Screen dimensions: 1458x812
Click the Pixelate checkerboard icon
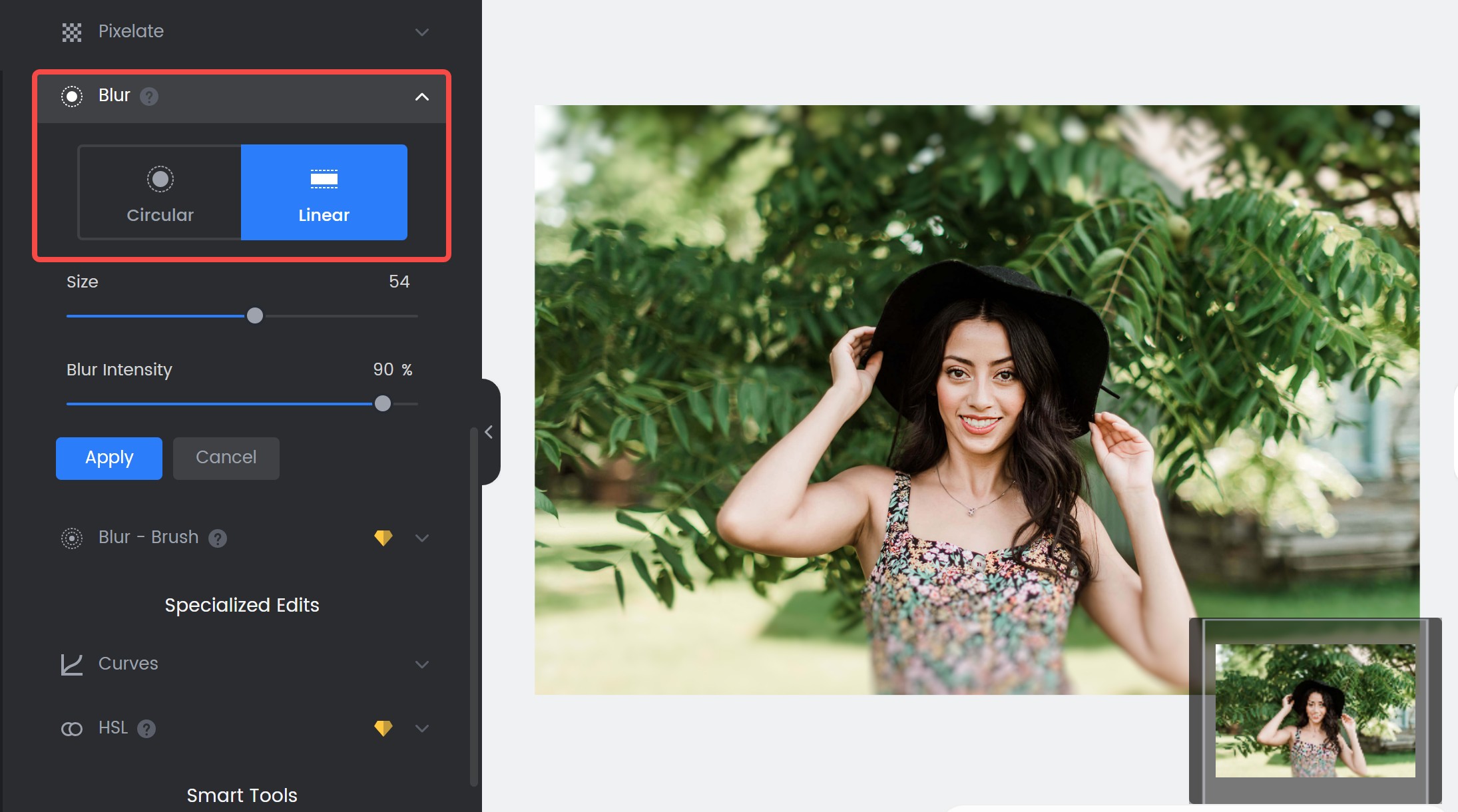pos(72,32)
